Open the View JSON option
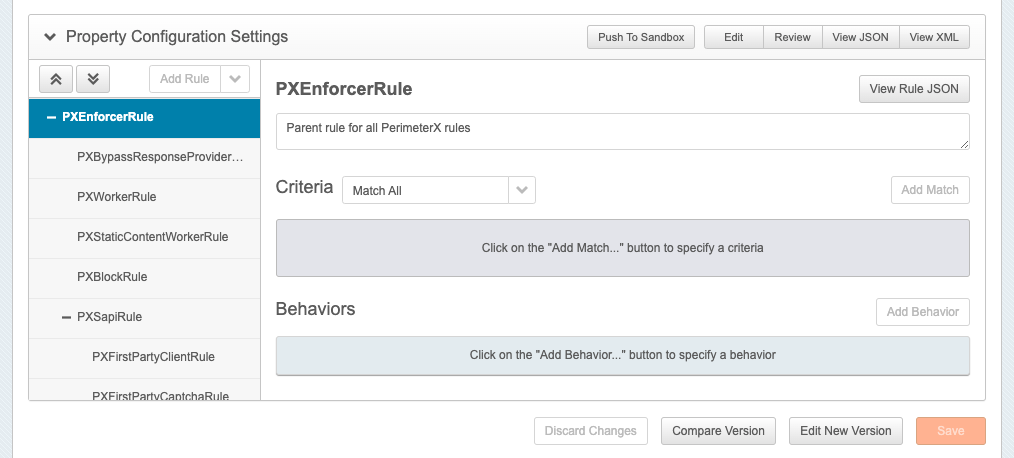The height and width of the screenshot is (458, 1014). click(858, 37)
